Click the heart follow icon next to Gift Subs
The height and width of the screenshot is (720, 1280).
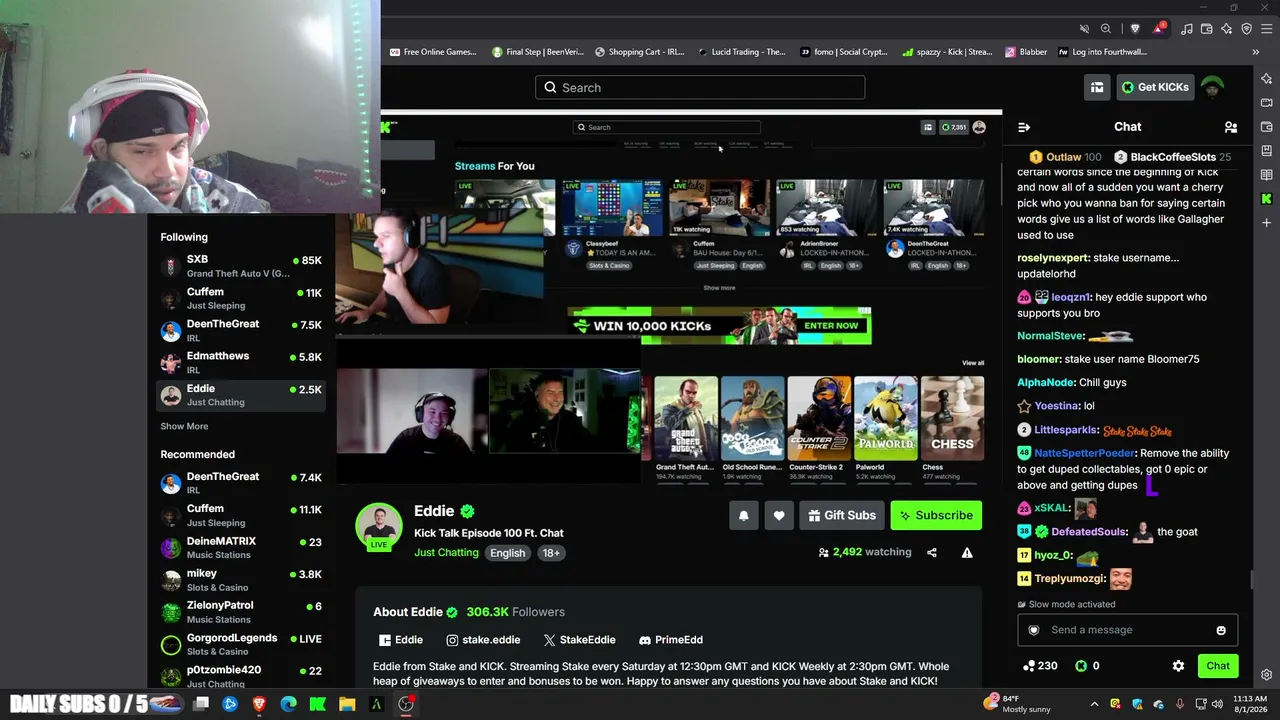pos(779,515)
